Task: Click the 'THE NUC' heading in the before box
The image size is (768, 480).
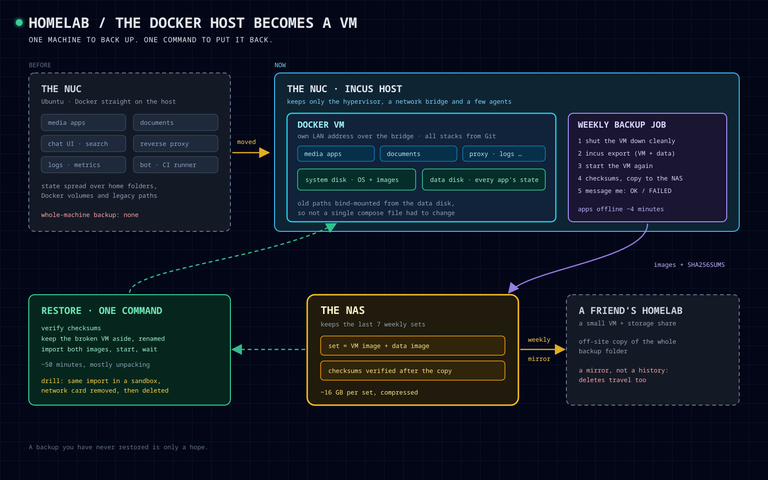Action: 61,89
